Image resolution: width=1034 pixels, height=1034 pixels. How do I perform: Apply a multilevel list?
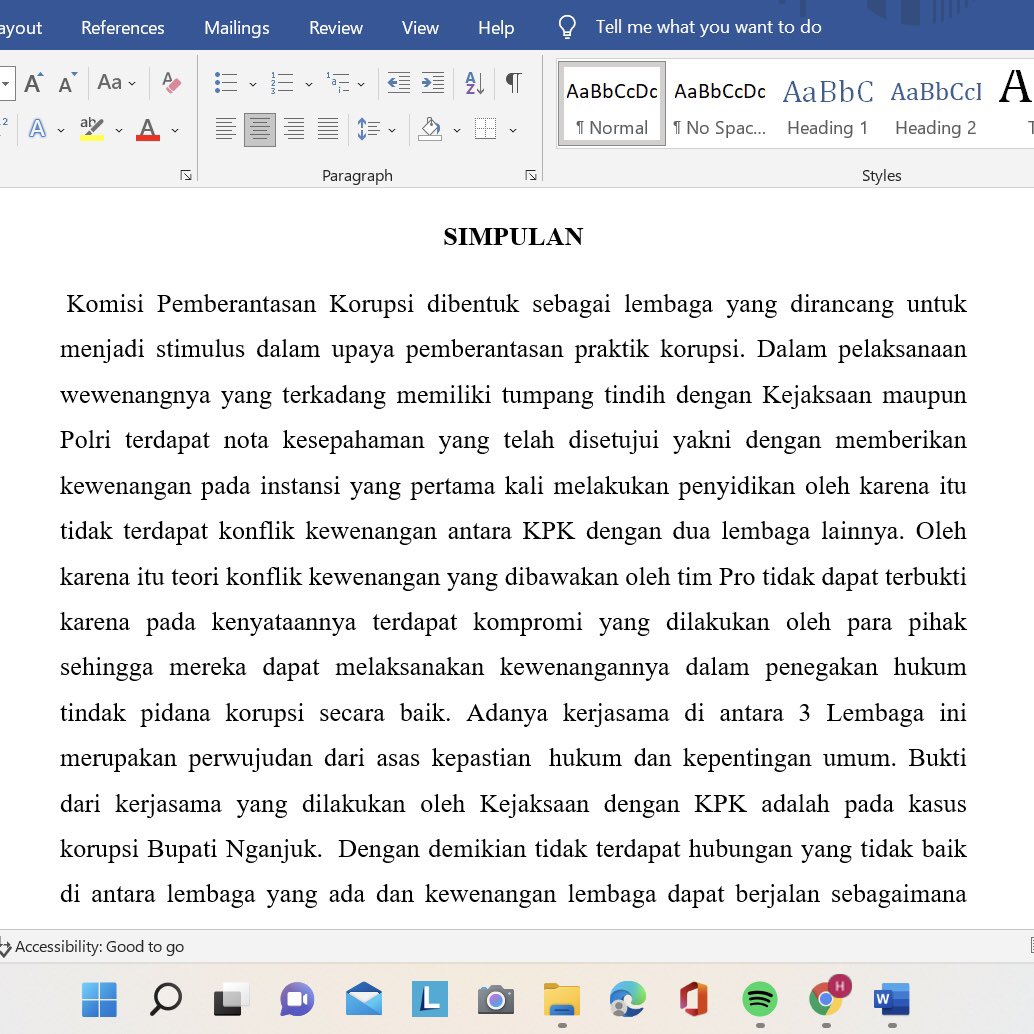coord(338,83)
